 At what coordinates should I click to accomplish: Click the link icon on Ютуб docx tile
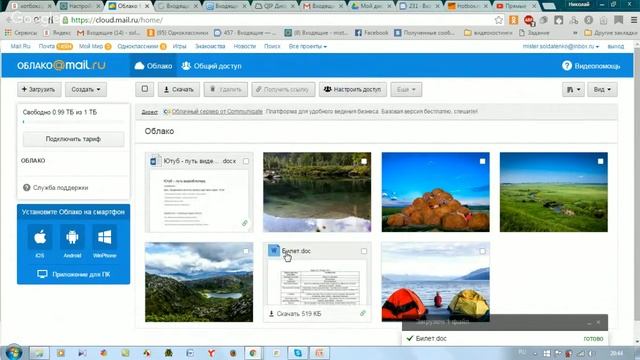[244, 223]
